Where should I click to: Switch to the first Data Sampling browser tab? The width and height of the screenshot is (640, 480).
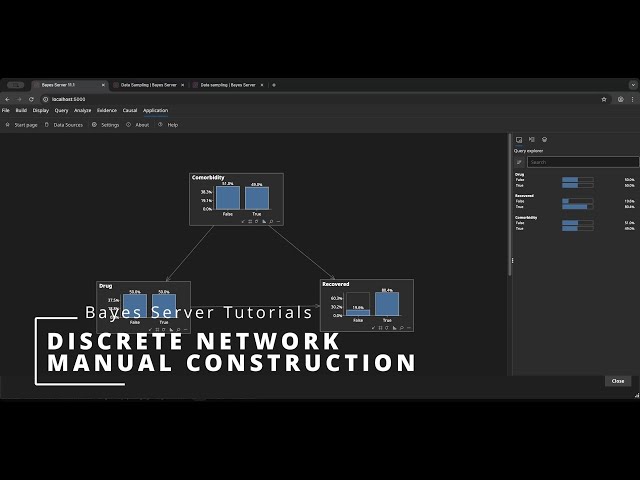[x=149, y=85]
